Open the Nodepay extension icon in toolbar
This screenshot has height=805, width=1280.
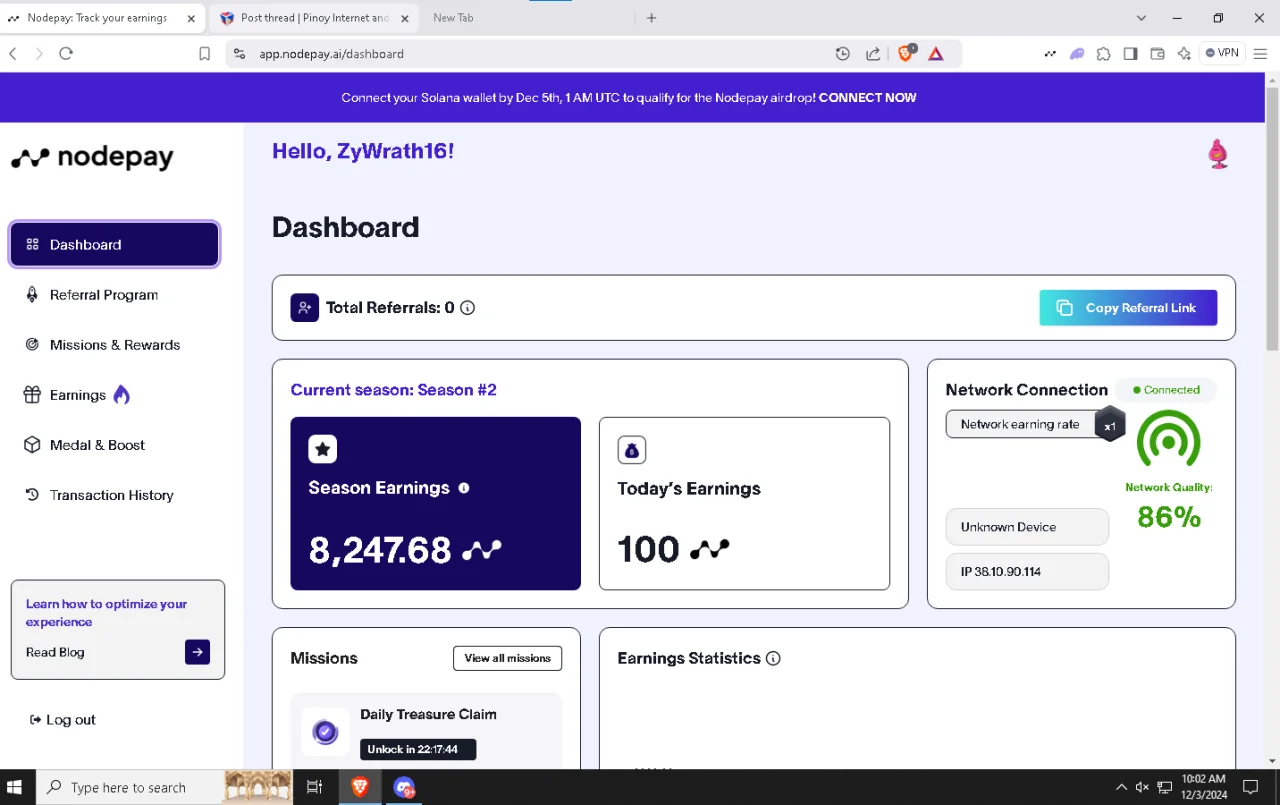coord(1050,54)
